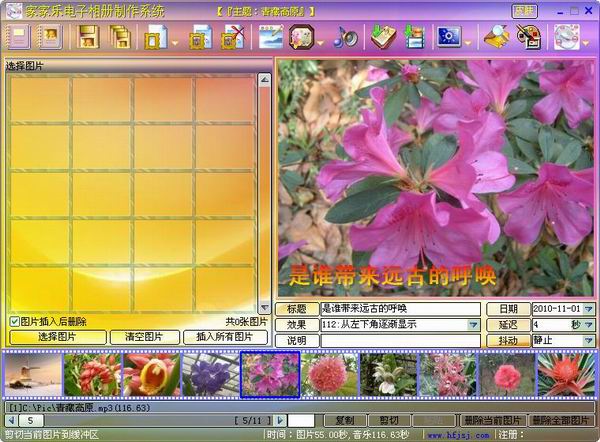Viewport: 600px width, 442px height.
Task: Click the 皮肤 skin button in title bar
Action: (525, 11)
